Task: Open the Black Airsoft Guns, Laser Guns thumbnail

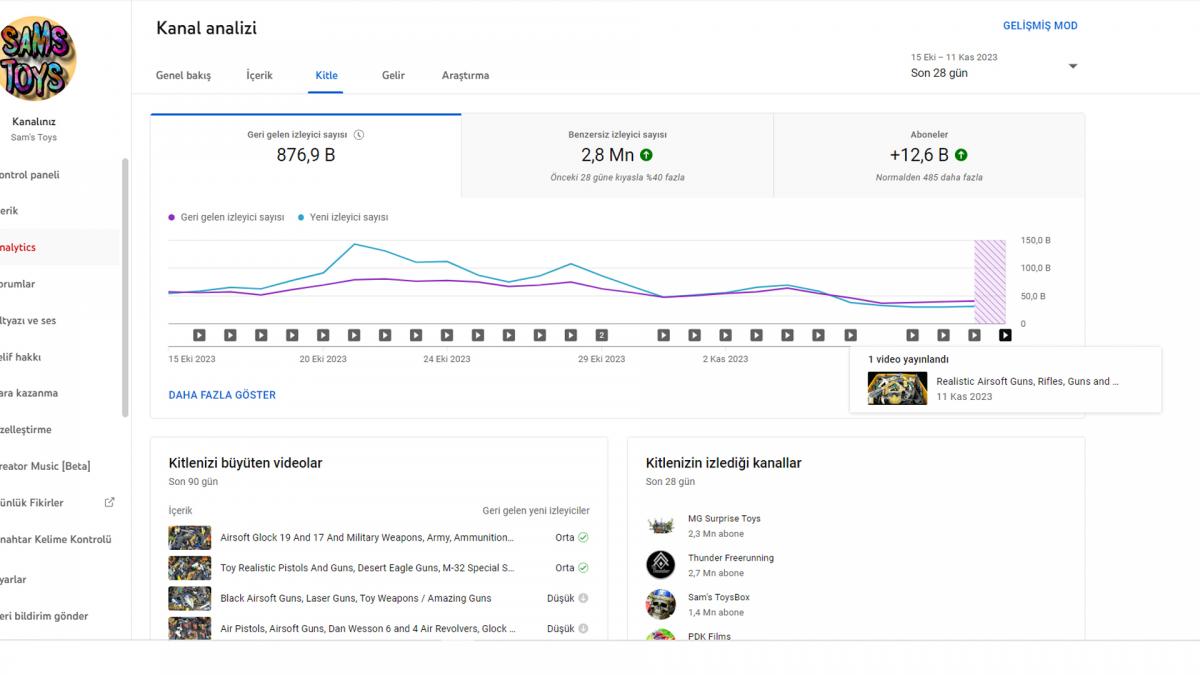Action: click(190, 598)
